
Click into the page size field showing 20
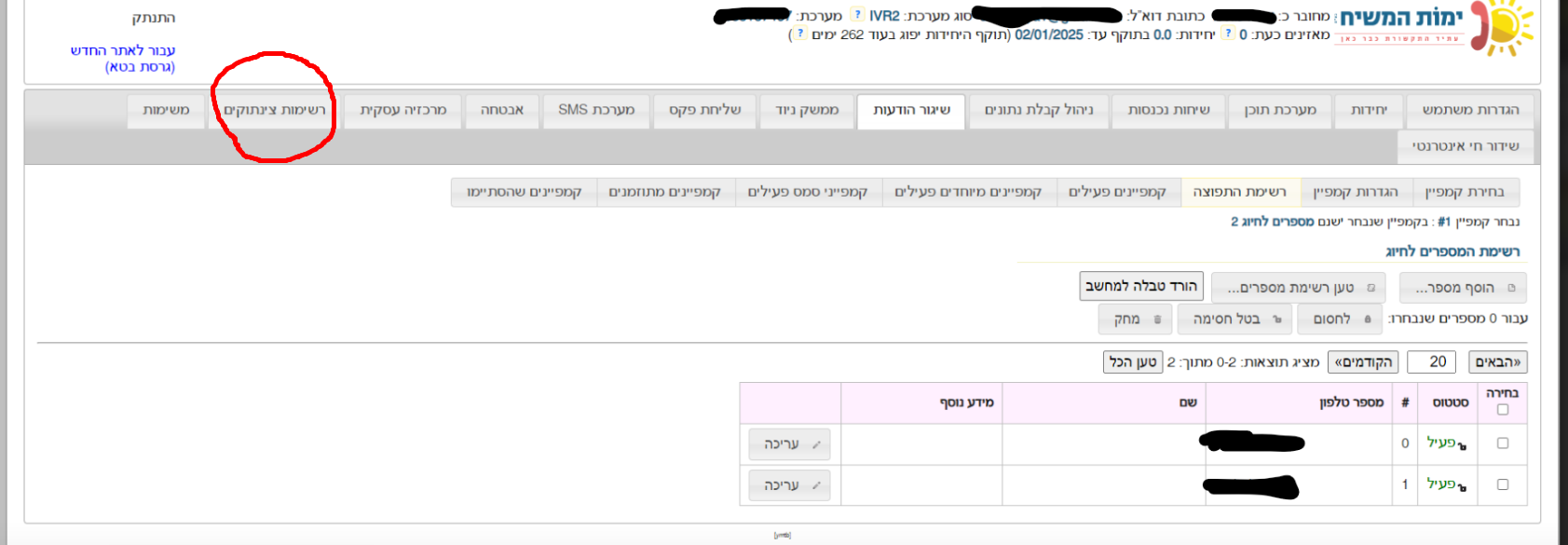(1431, 361)
